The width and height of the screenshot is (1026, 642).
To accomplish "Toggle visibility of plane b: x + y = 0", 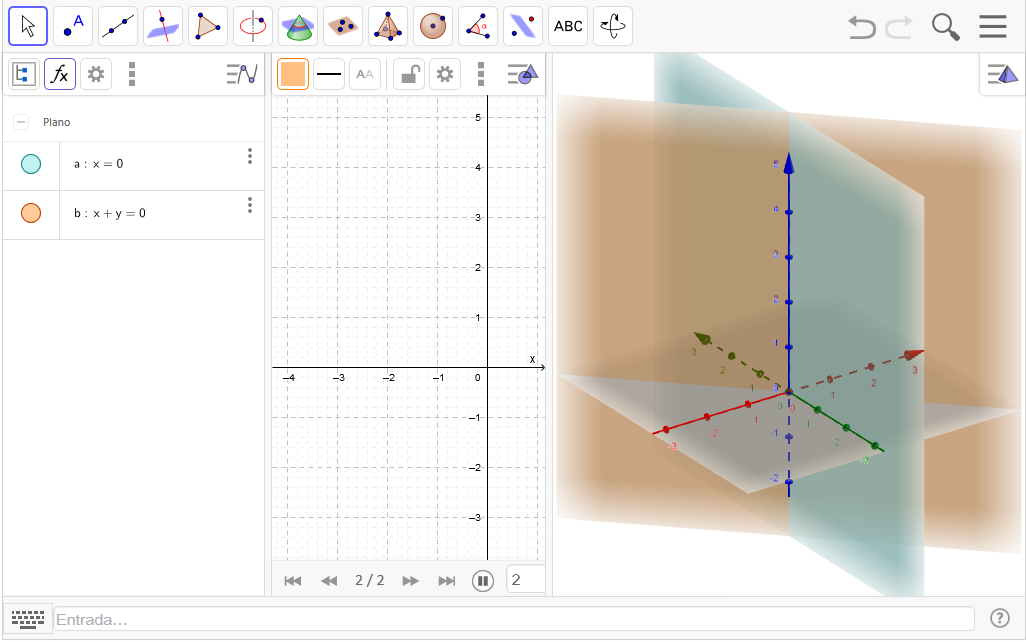I will coord(31,213).
